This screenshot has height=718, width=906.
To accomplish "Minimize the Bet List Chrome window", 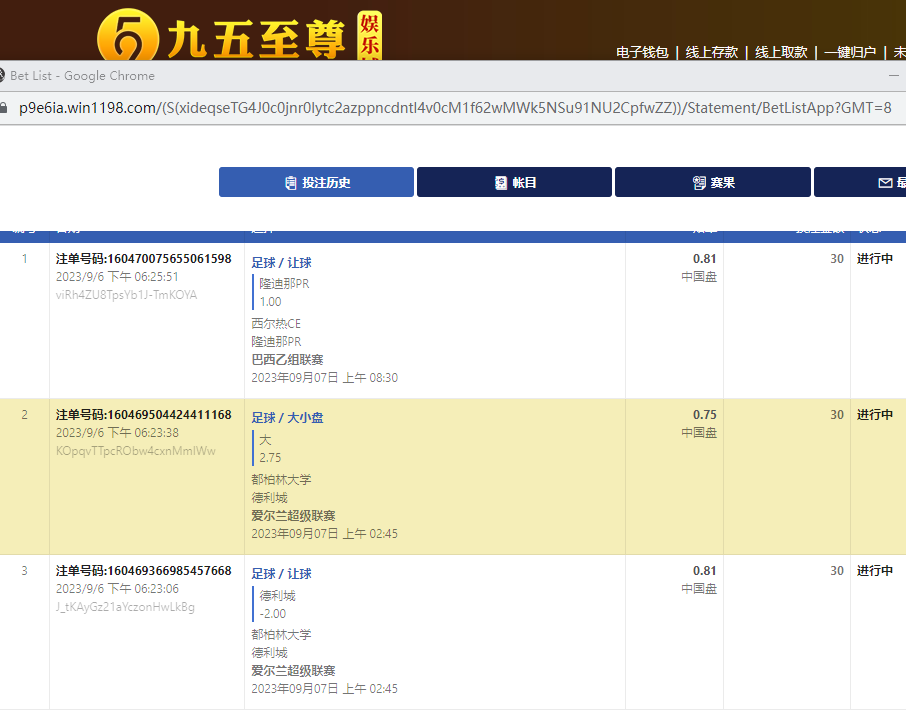I will (x=893, y=76).
